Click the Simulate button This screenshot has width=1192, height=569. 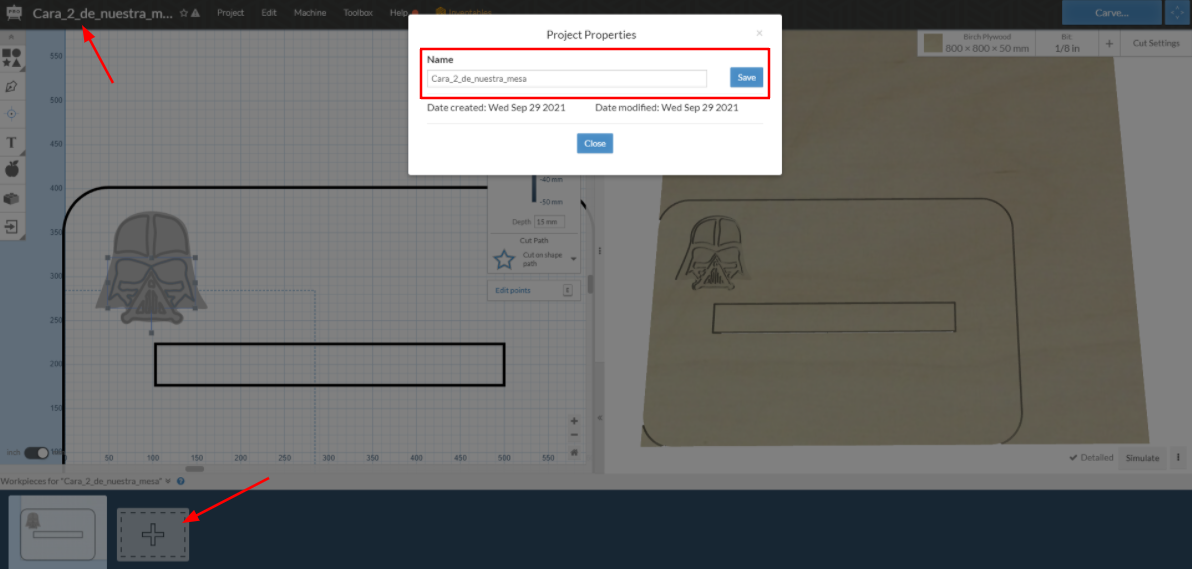1143,458
